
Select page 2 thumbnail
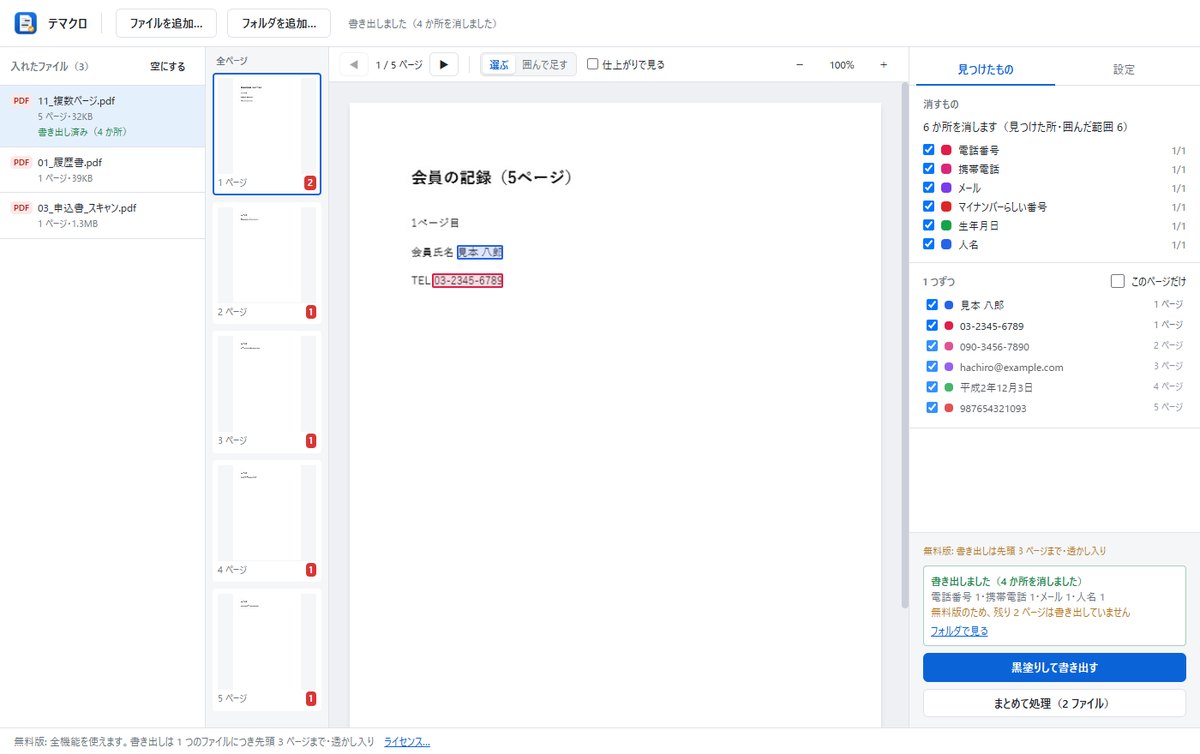(x=267, y=263)
